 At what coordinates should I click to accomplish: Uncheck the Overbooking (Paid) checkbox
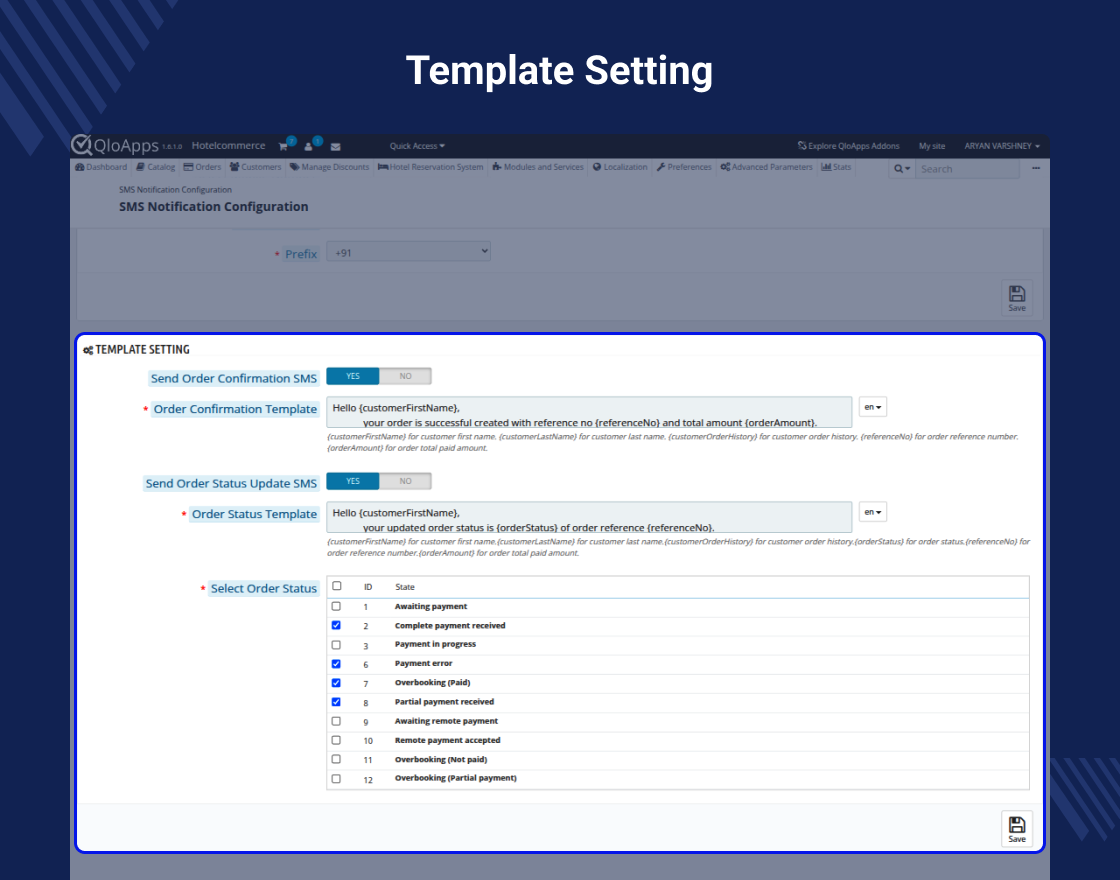[x=336, y=683]
